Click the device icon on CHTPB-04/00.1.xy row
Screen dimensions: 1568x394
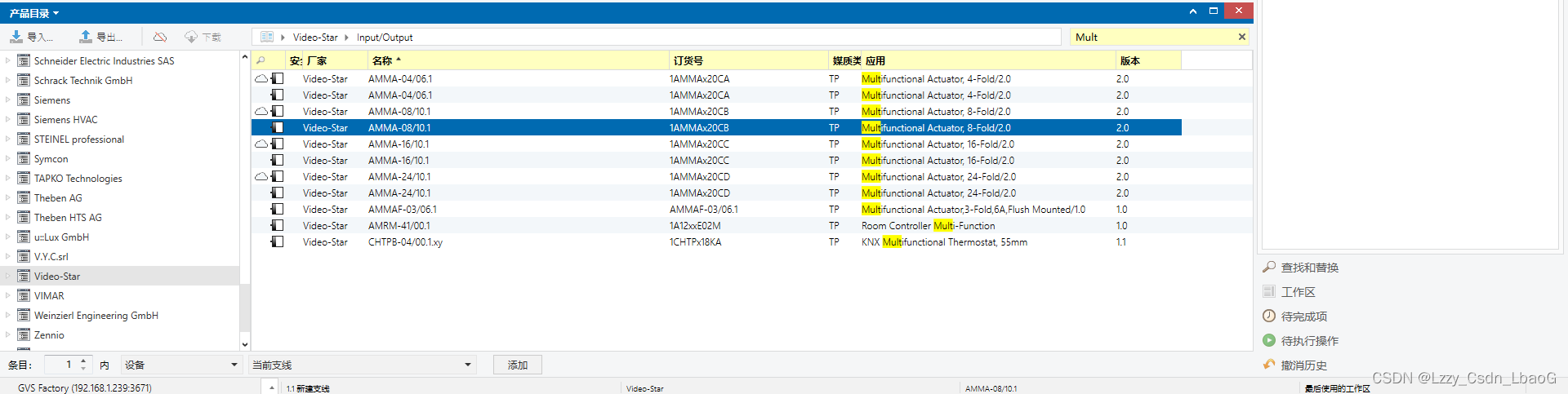coord(278,242)
